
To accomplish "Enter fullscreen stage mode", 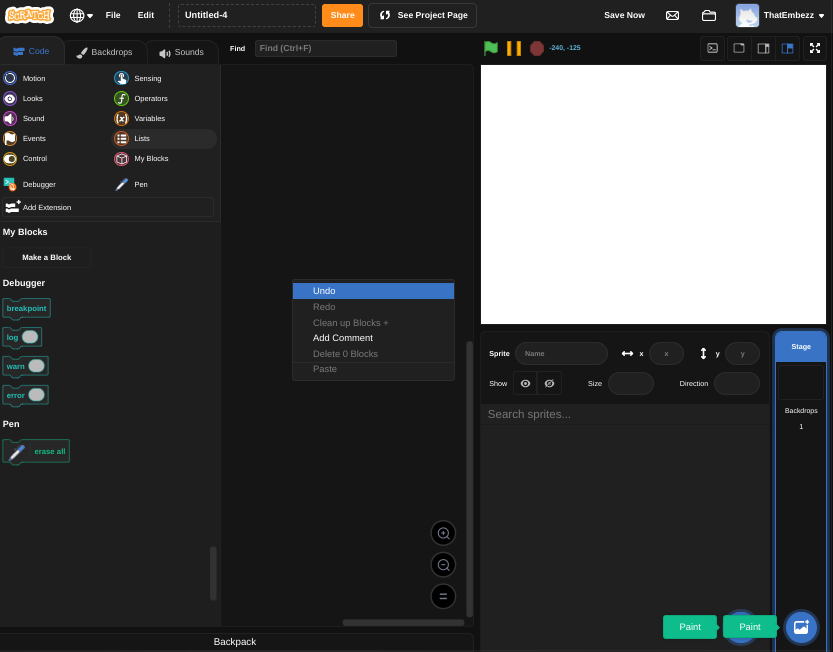I will [815, 47].
